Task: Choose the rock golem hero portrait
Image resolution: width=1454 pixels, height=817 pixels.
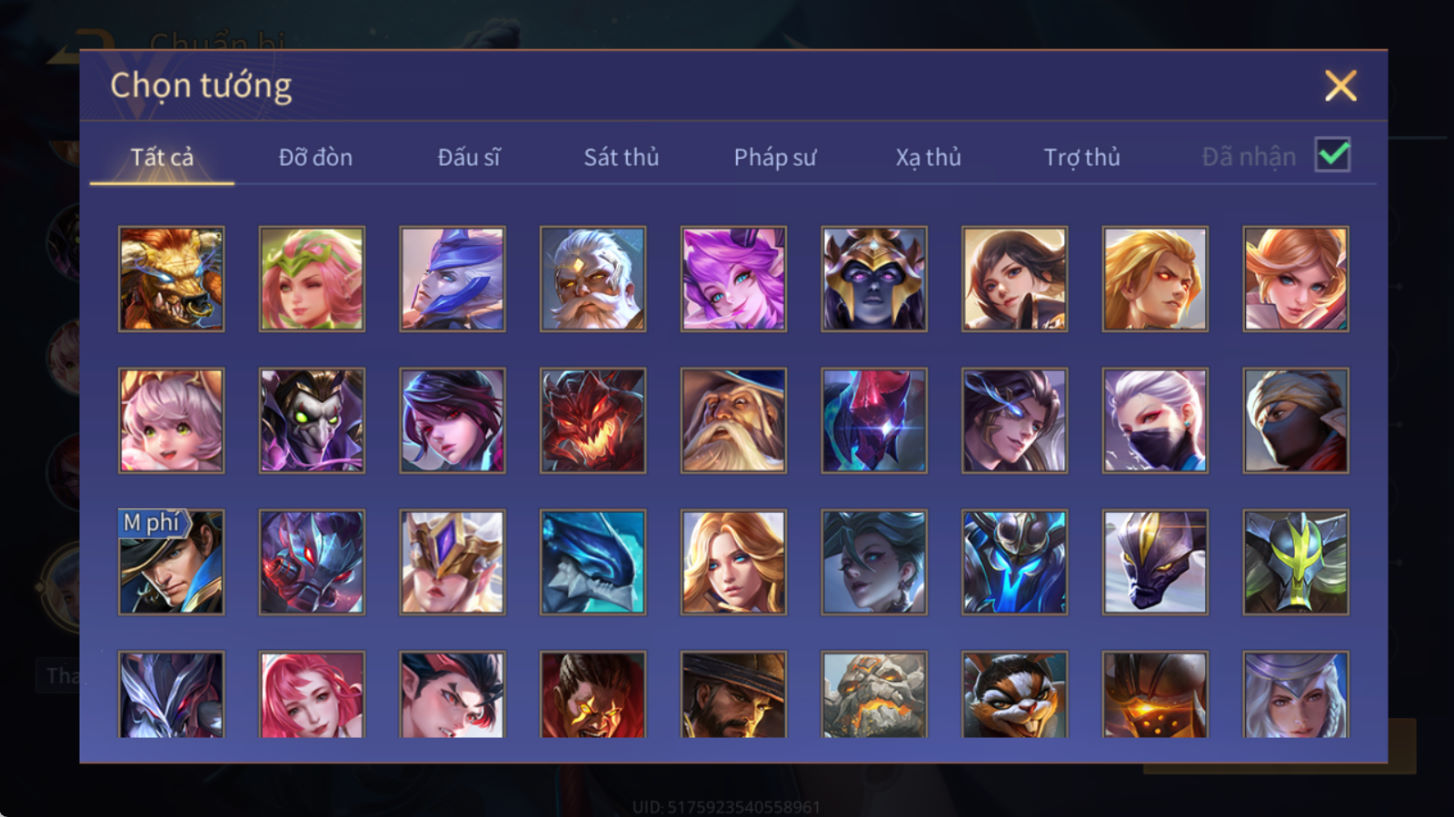Action: click(874, 695)
